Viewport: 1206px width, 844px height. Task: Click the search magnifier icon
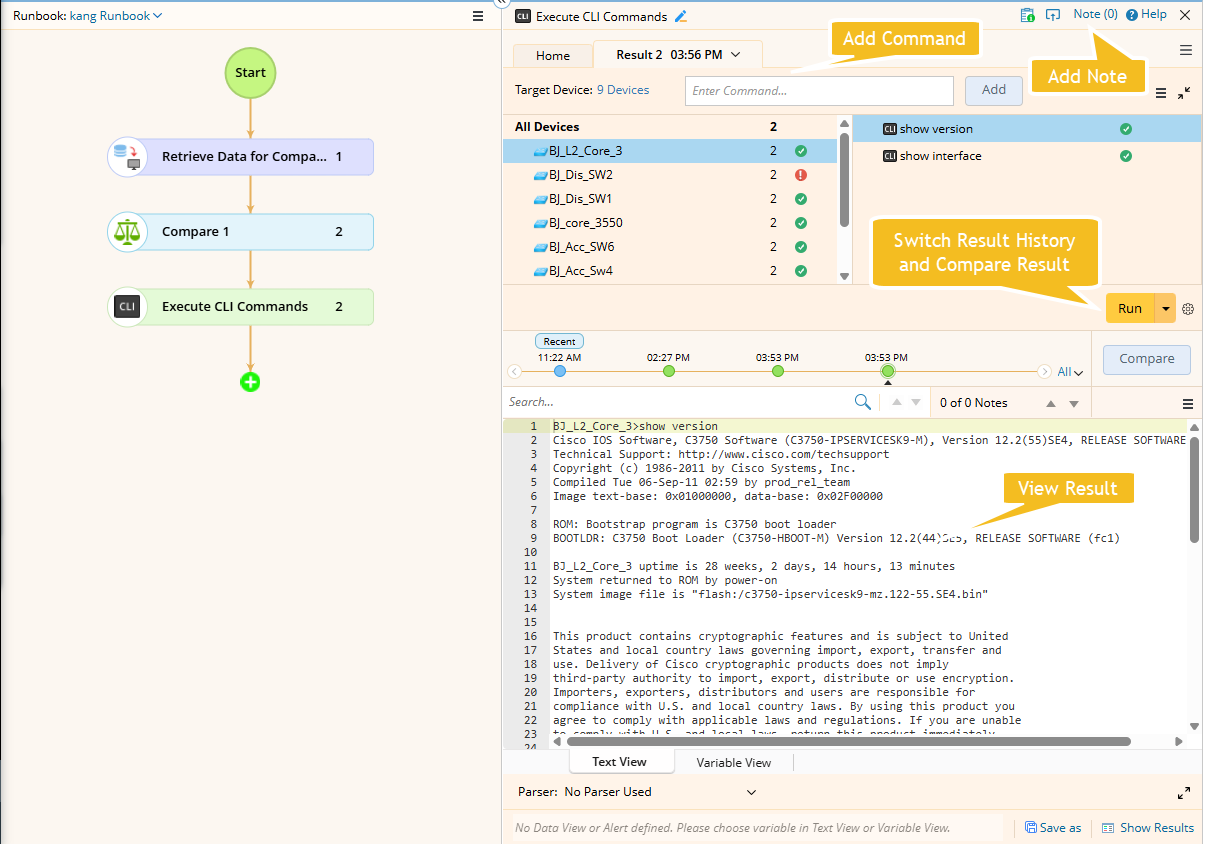click(x=862, y=402)
